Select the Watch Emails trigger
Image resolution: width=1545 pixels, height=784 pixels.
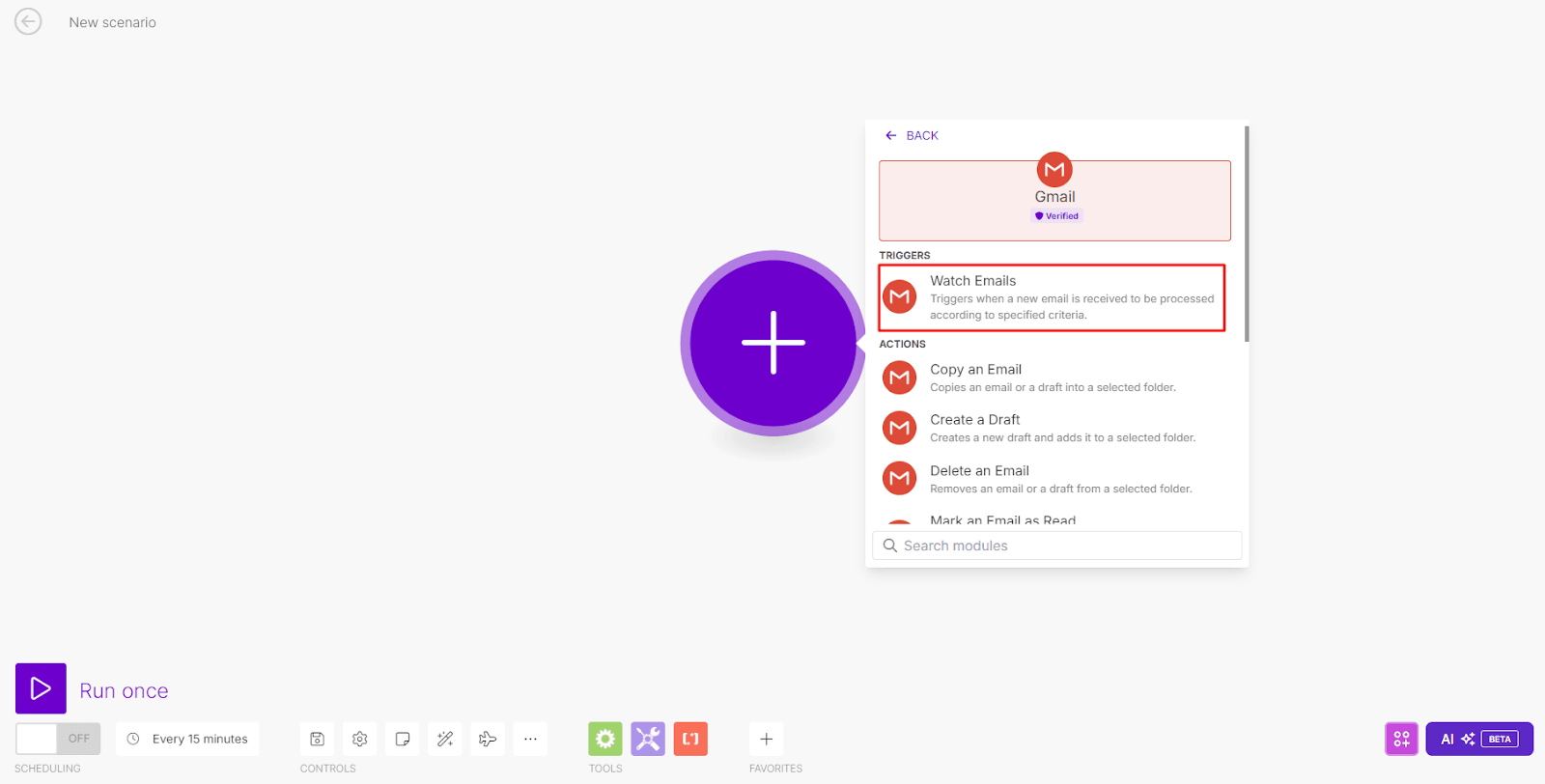tap(1052, 297)
